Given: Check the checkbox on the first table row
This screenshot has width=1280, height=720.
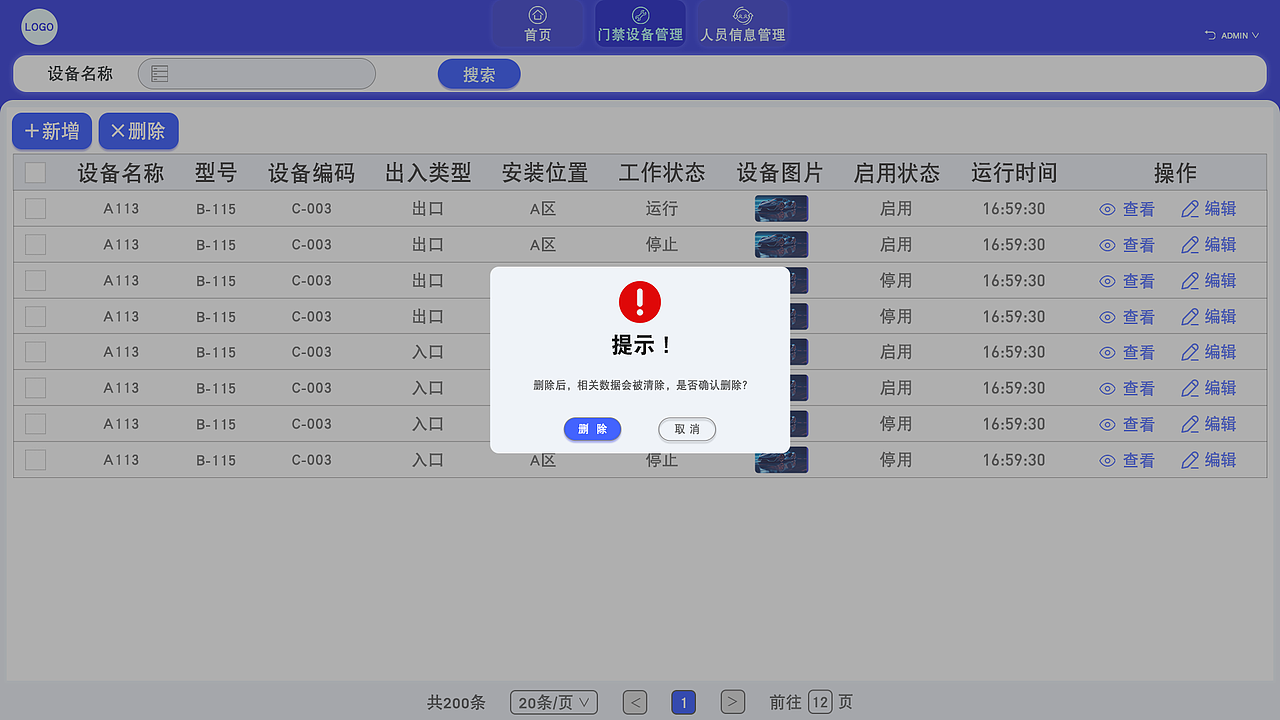Looking at the screenshot, I should tap(35, 208).
